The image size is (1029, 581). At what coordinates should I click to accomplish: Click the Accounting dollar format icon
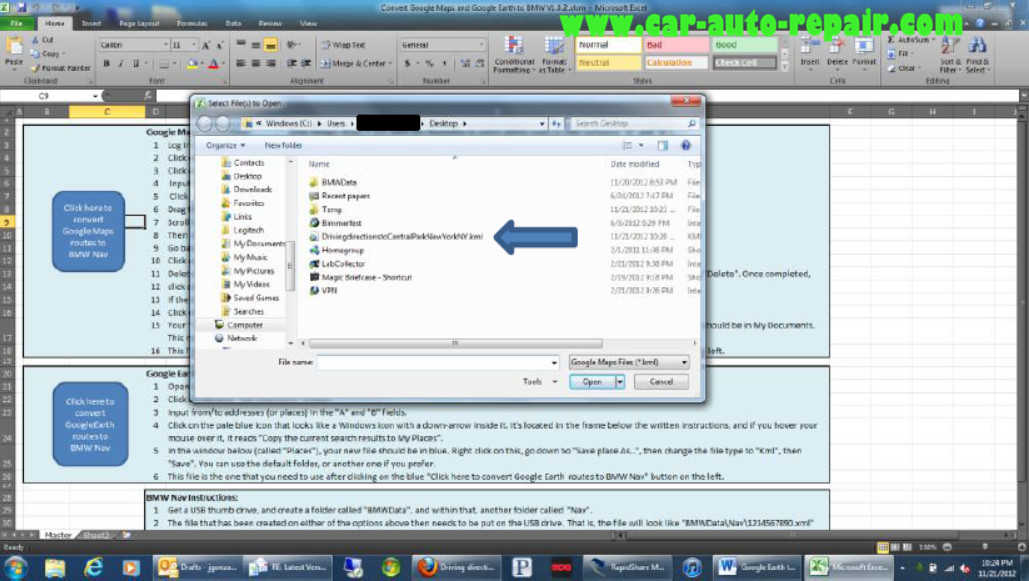pos(408,63)
